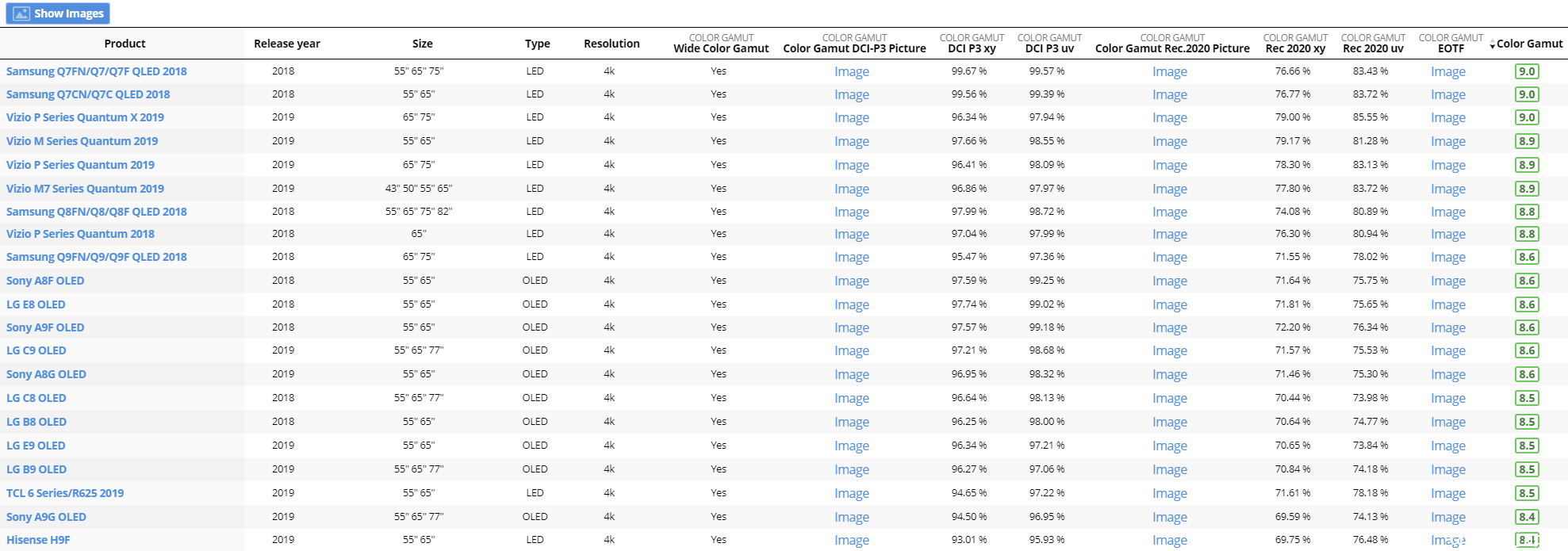The image size is (1568, 551).
Task: Open the LG C8 OLED product link
Action: coord(36,398)
